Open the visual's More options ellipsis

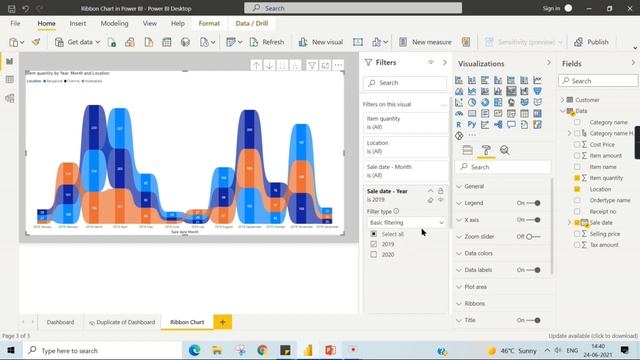coord(338,65)
